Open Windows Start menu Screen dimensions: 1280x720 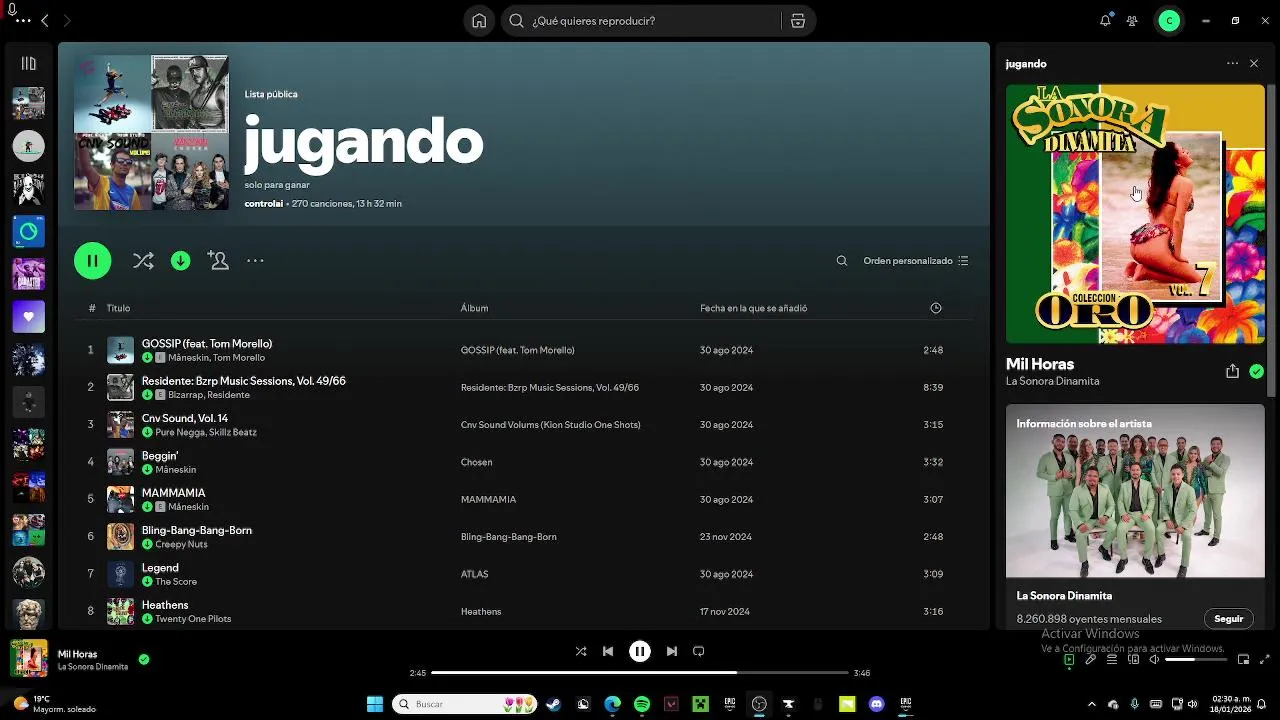375,704
